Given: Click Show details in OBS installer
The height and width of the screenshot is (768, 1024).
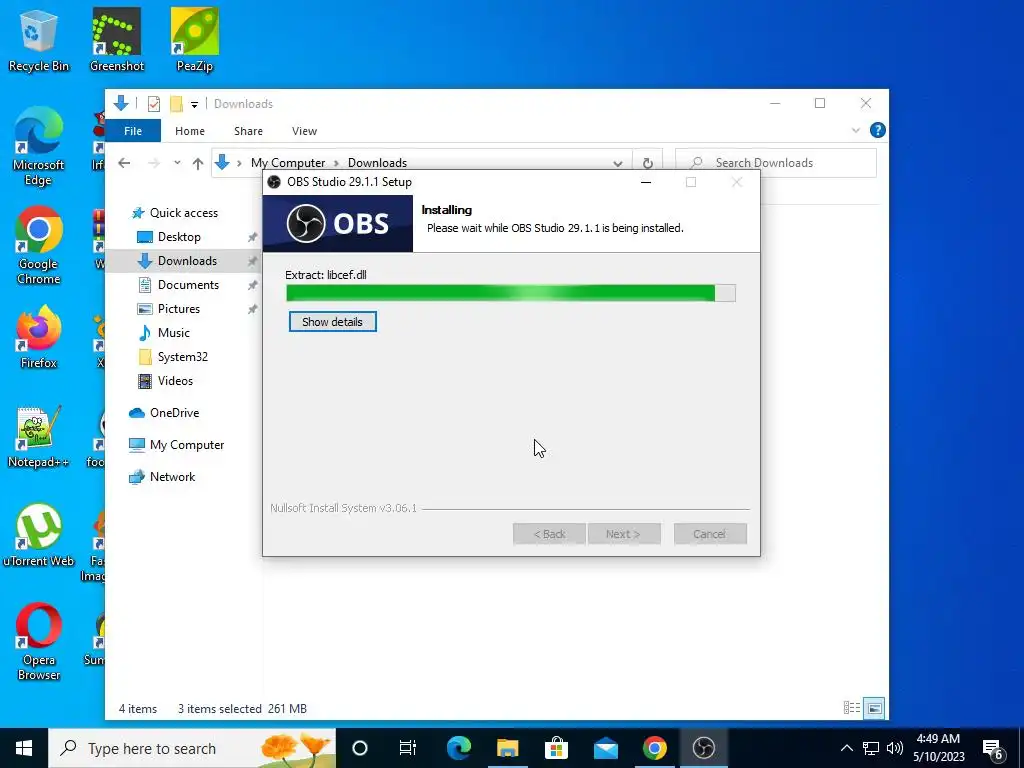Looking at the screenshot, I should click(x=332, y=322).
